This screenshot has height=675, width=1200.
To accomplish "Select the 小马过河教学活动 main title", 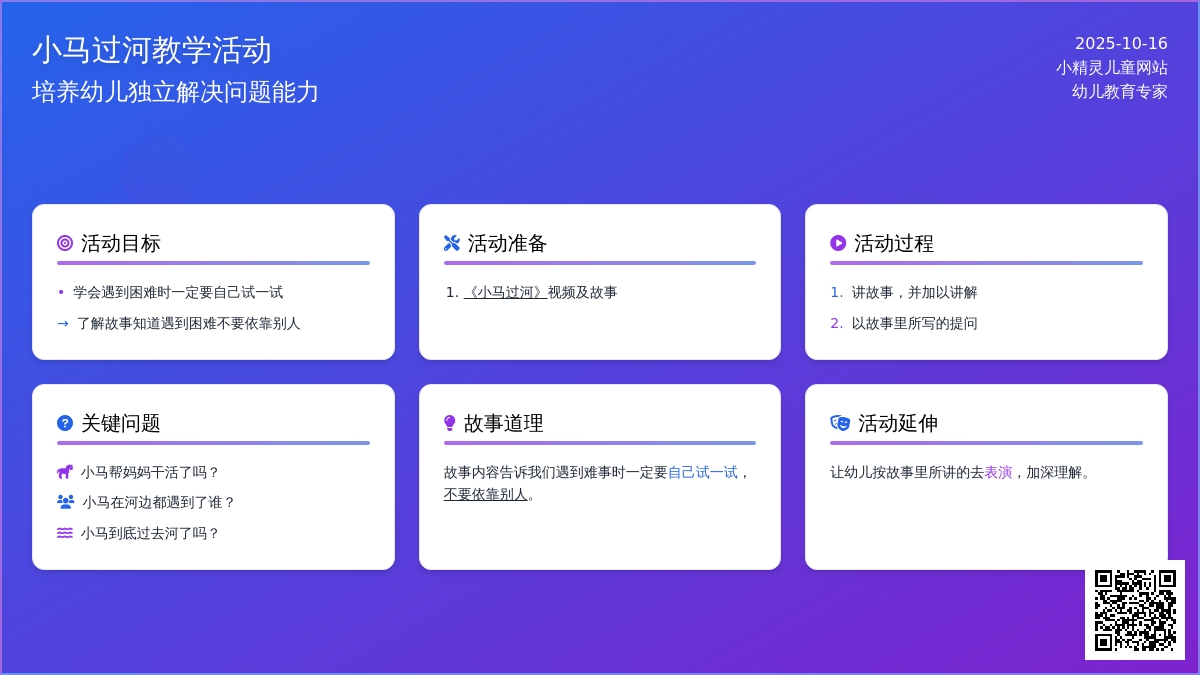I will (x=152, y=50).
